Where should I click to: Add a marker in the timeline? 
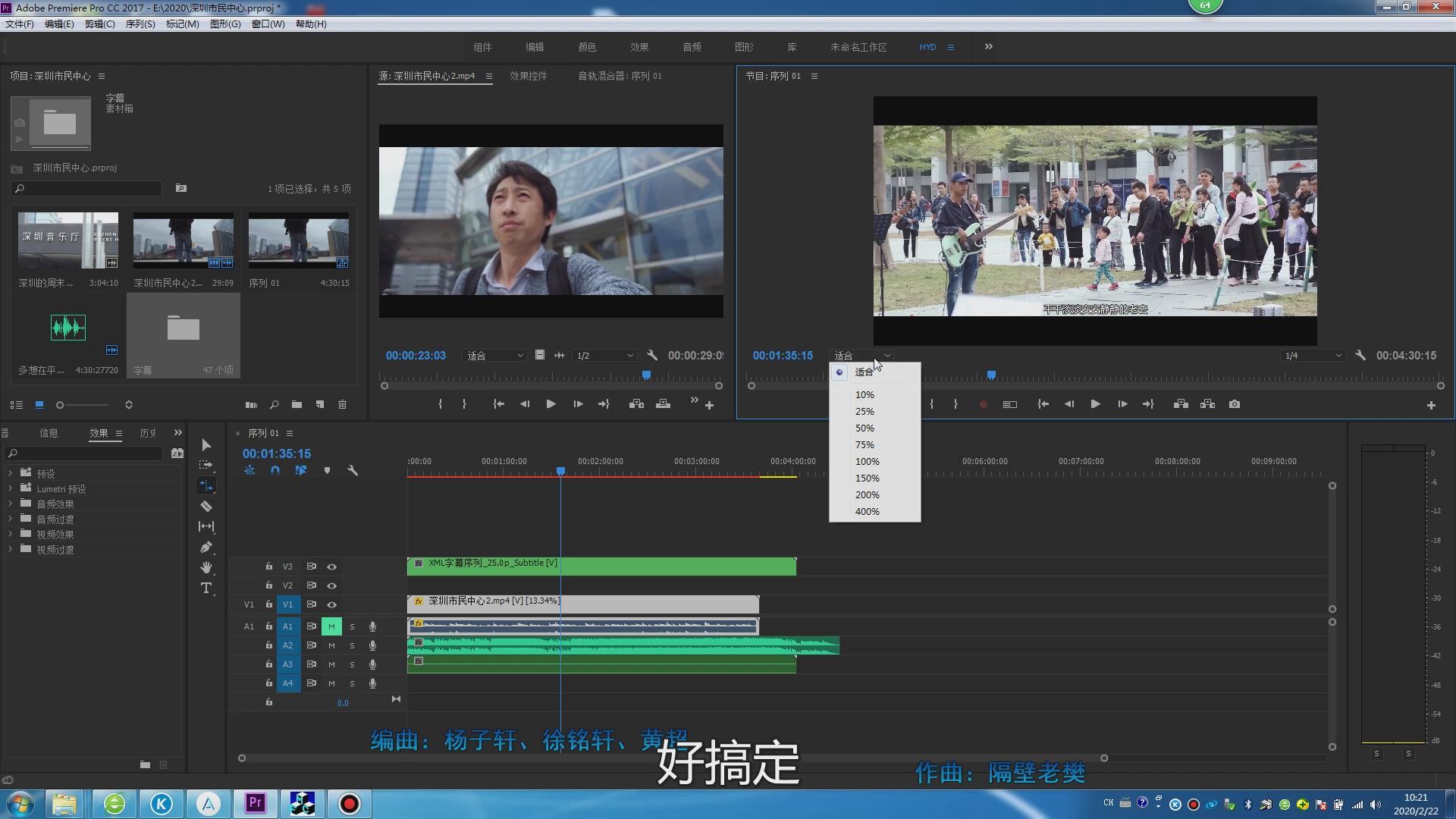tap(327, 470)
